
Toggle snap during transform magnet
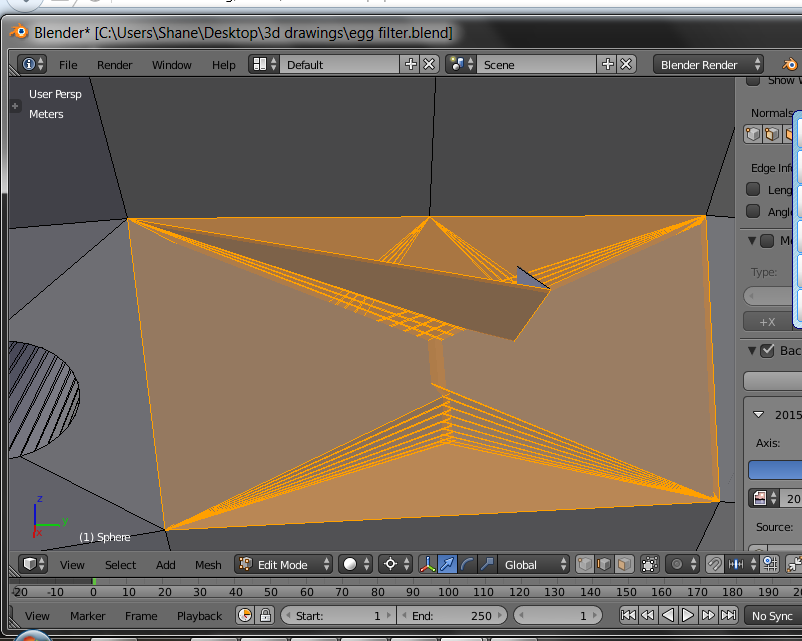coord(715,564)
